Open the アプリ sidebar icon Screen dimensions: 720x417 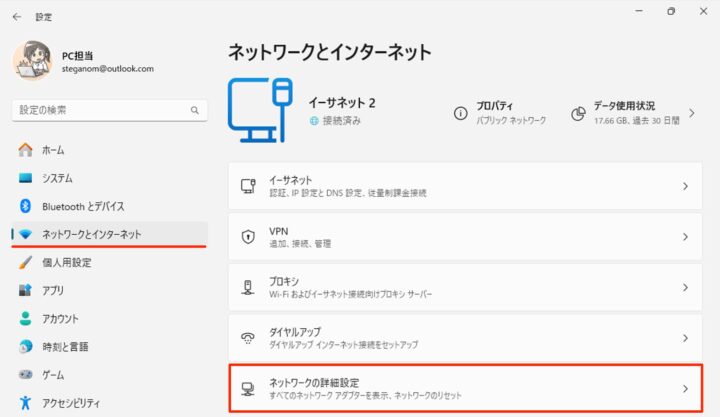(x=25, y=290)
